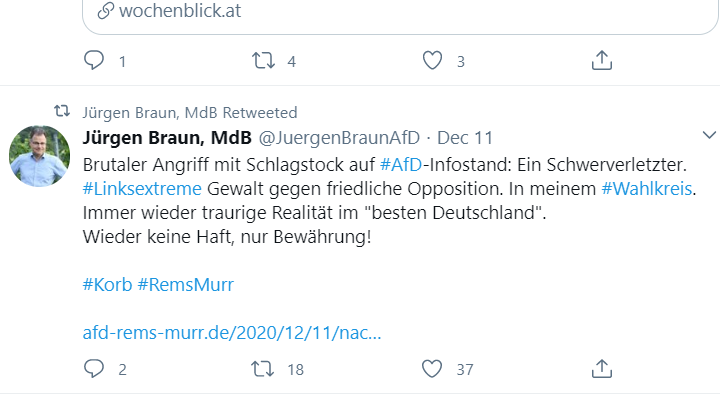Retweet Jürgen Braun's AfD-Infostand tweet
Screen dimensions: 720x405
point(263,369)
